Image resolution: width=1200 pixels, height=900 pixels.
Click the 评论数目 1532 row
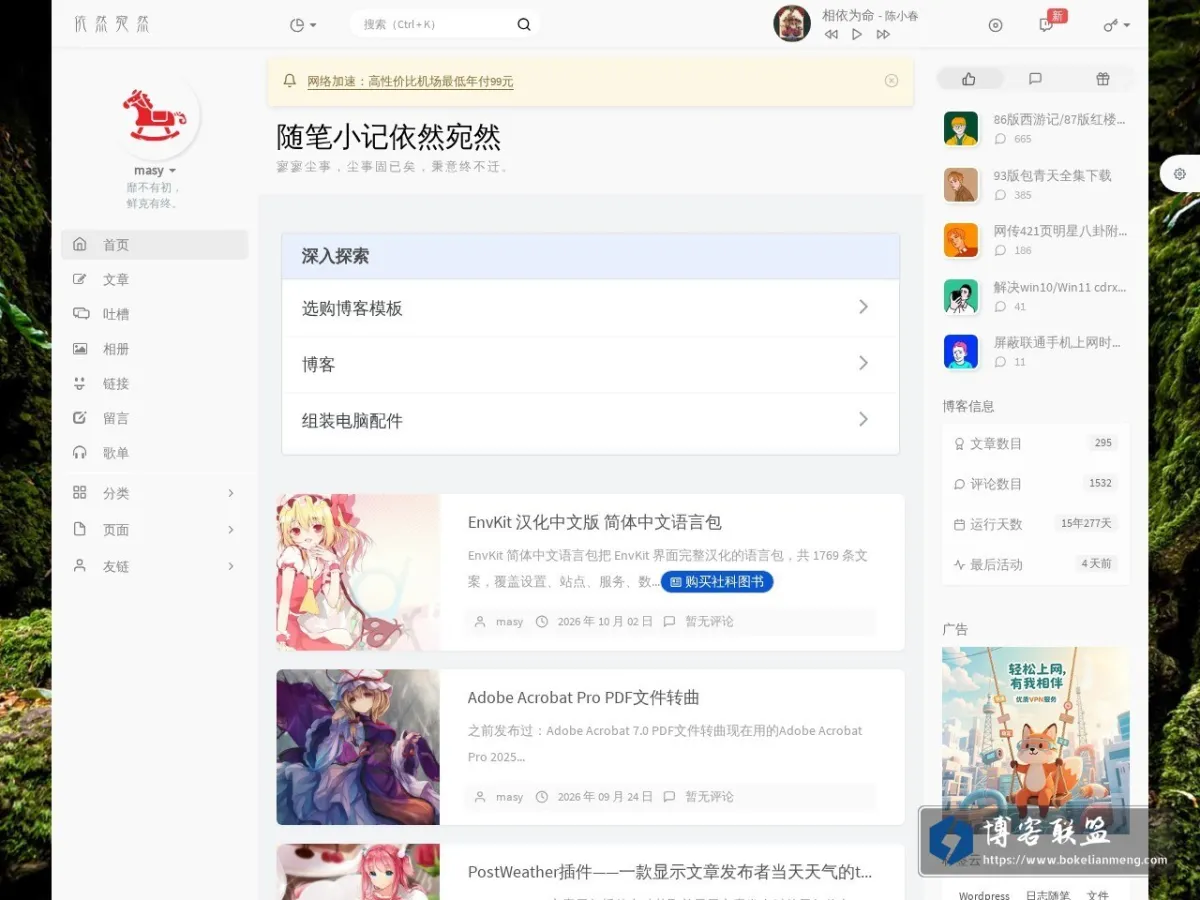coord(1036,484)
